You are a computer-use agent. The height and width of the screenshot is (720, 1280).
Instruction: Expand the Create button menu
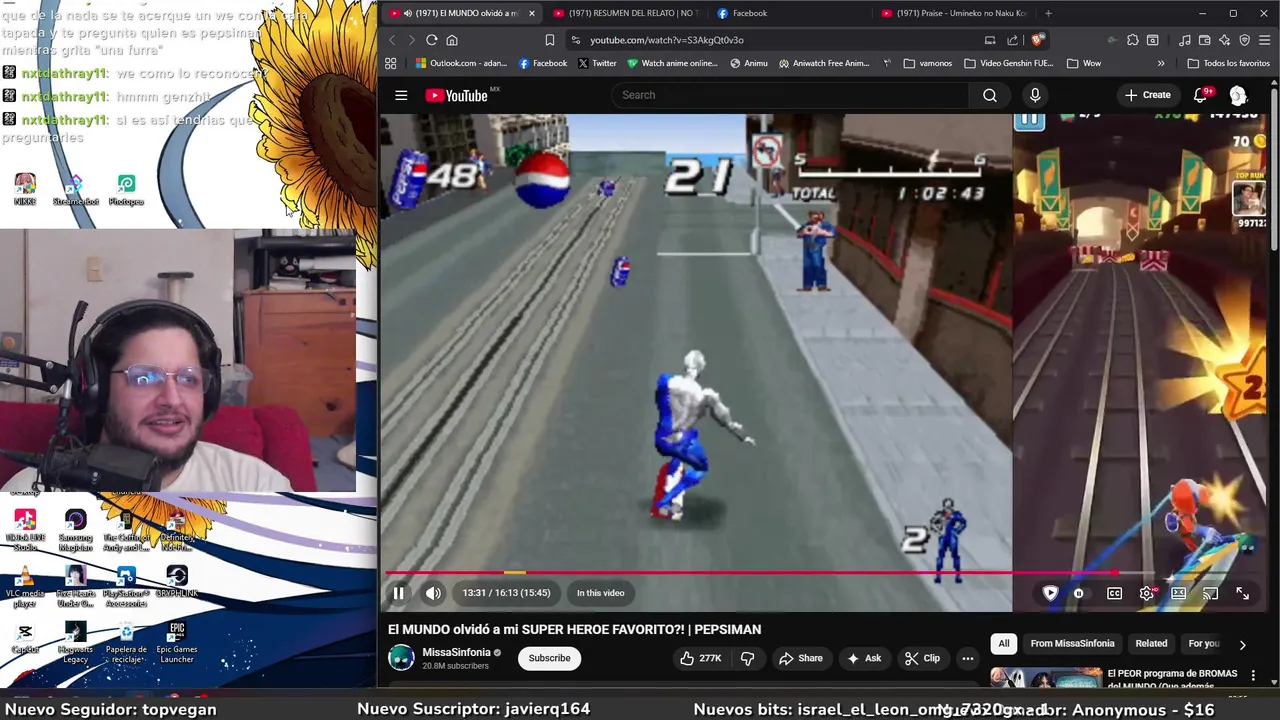(x=1148, y=95)
